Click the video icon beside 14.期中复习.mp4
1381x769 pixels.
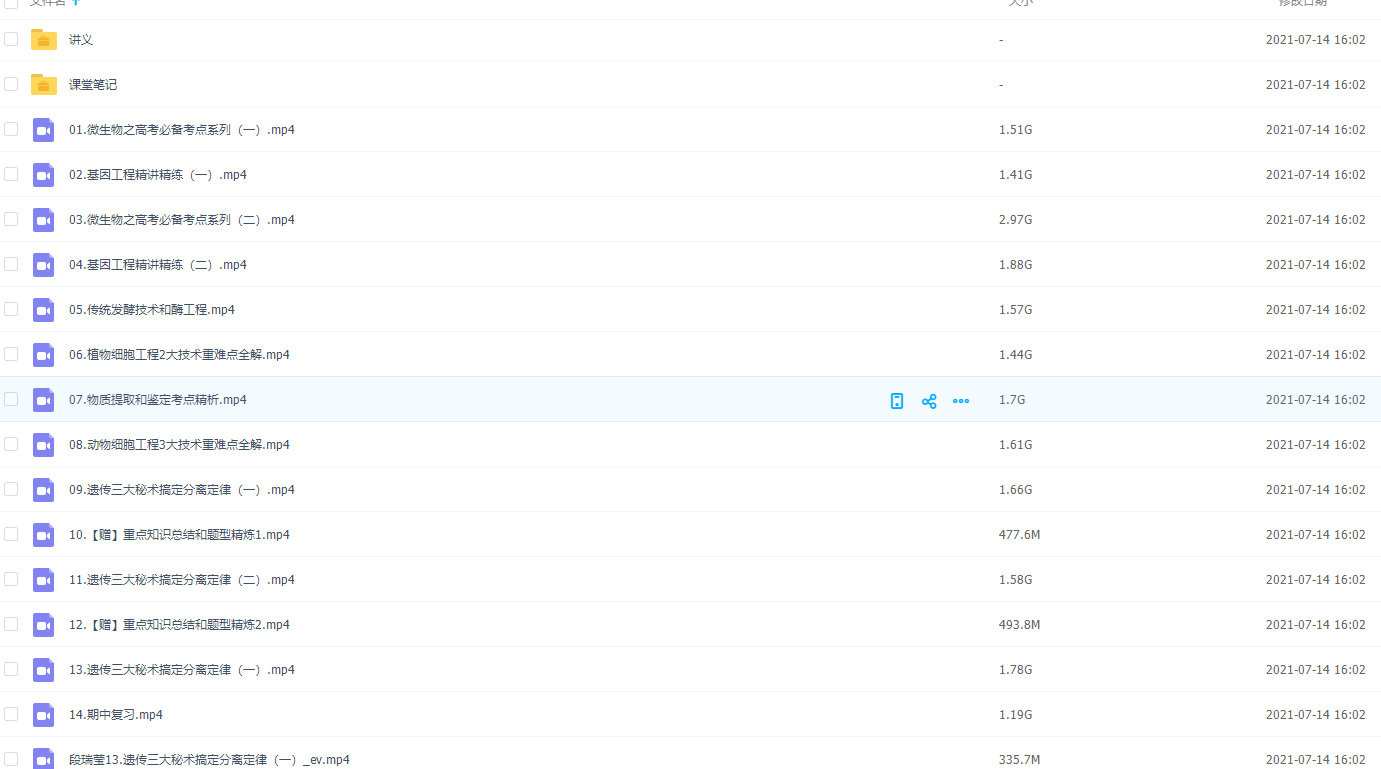pyautogui.click(x=44, y=715)
